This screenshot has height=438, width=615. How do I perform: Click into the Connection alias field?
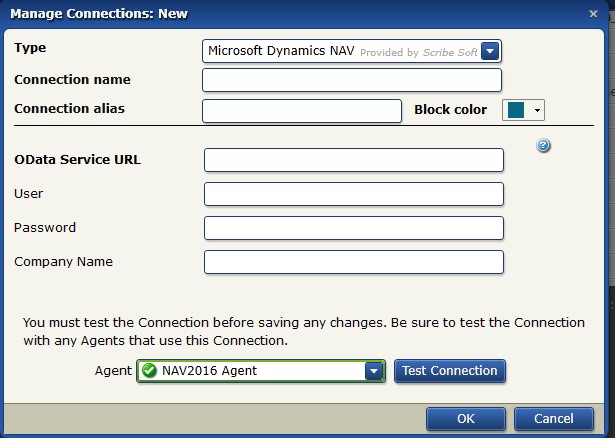[x=302, y=110]
